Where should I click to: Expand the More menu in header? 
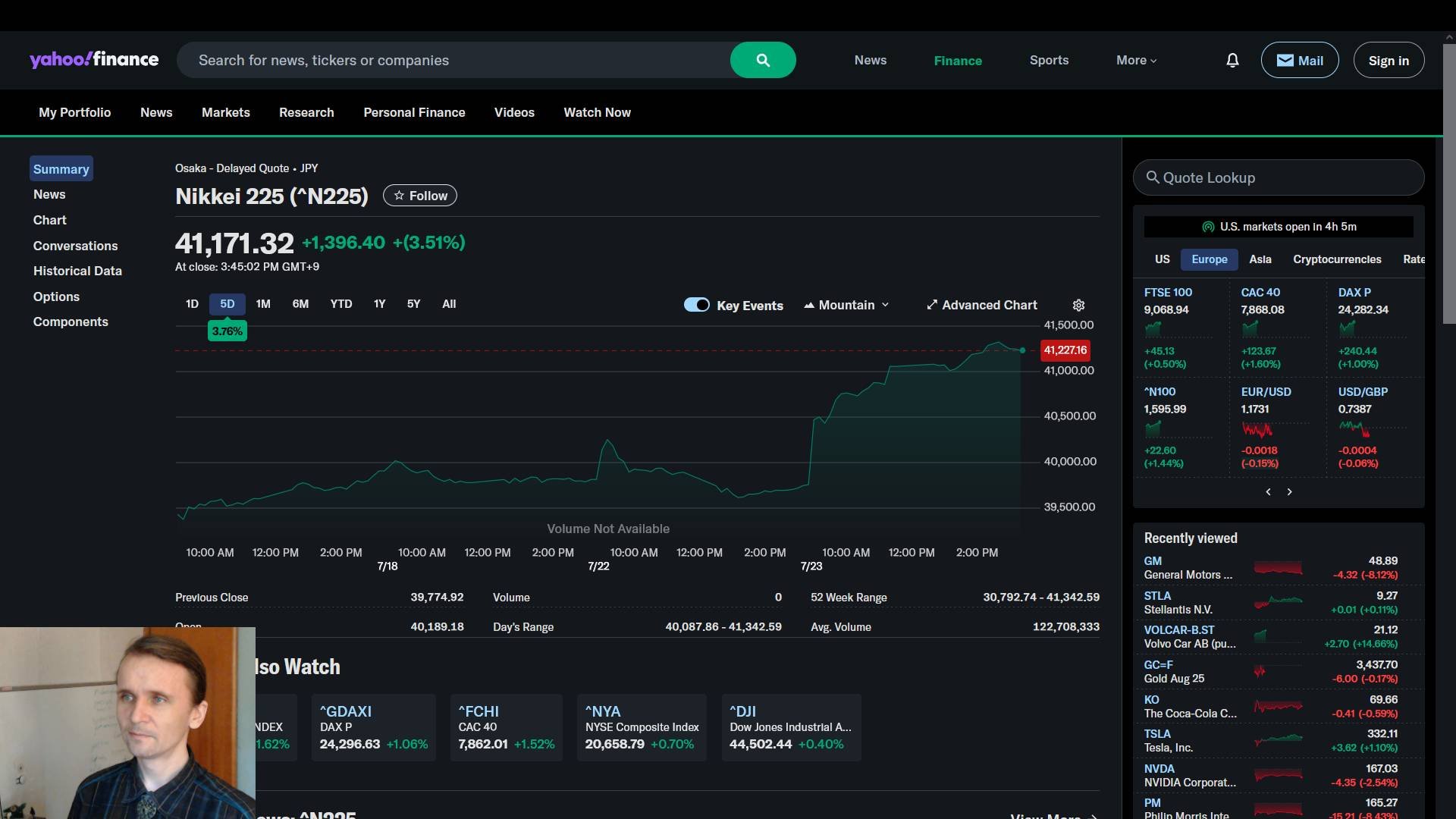[x=1136, y=60]
